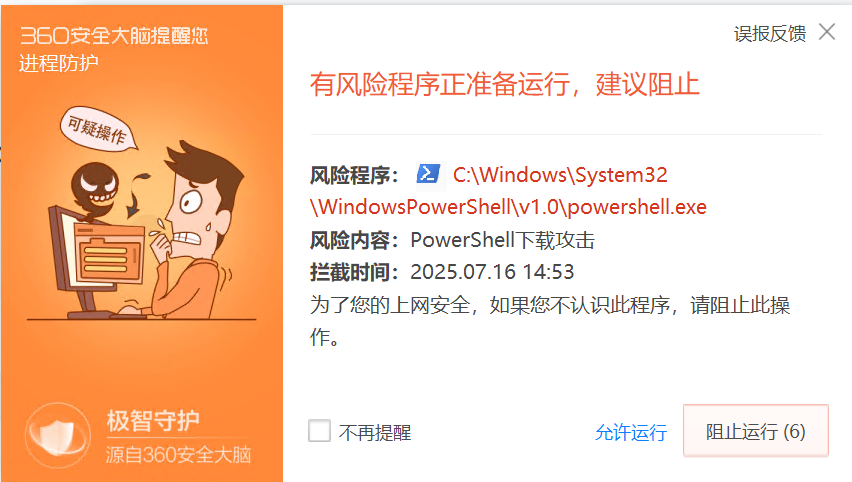Choose 允许运行 to allow the program
Screen dimensions: 852x482
(631, 433)
